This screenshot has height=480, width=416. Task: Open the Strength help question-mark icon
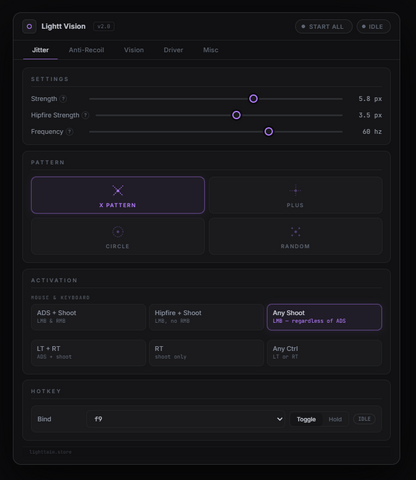[x=63, y=99]
